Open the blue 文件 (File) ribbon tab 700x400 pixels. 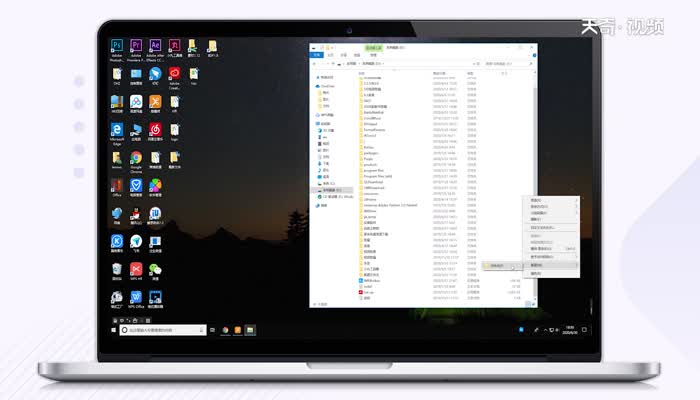[x=318, y=55]
